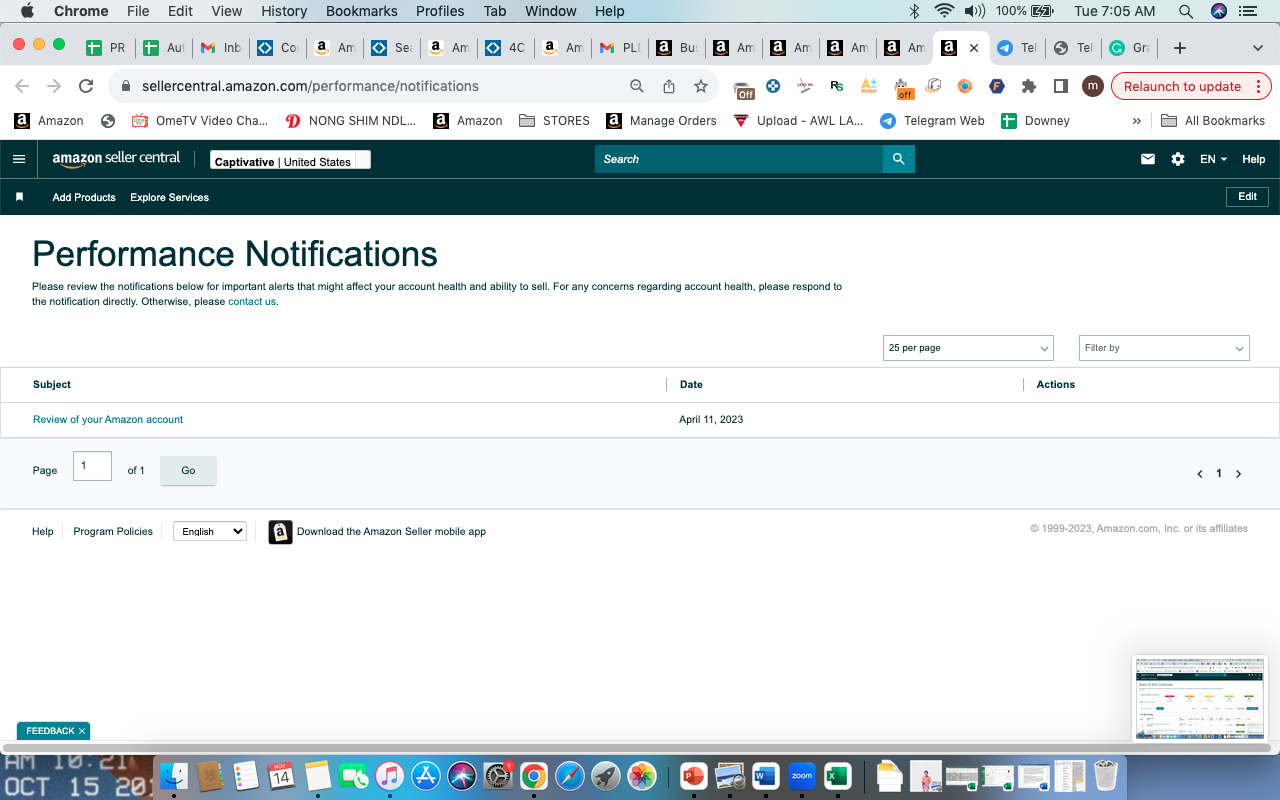The height and width of the screenshot is (800, 1280).
Task: Open the Captivative United States account switcher
Action: [290, 160]
